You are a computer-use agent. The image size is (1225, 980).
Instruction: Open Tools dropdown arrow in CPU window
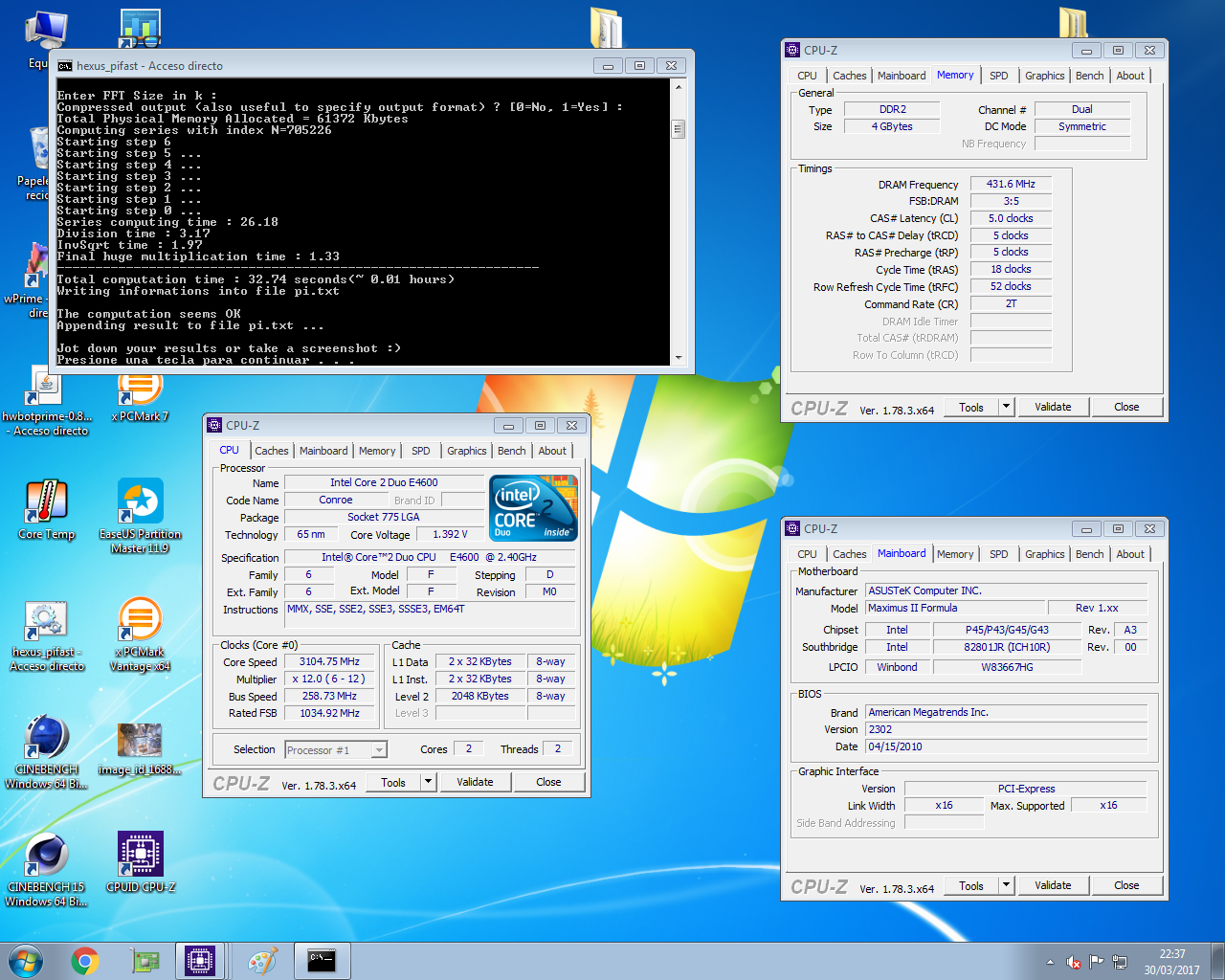(x=428, y=782)
